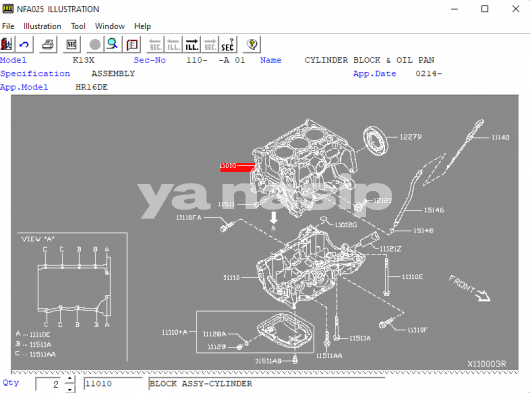The height and width of the screenshot is (393, 530).
Task: Increase the Qty stepper value
Action: (70, 379)
